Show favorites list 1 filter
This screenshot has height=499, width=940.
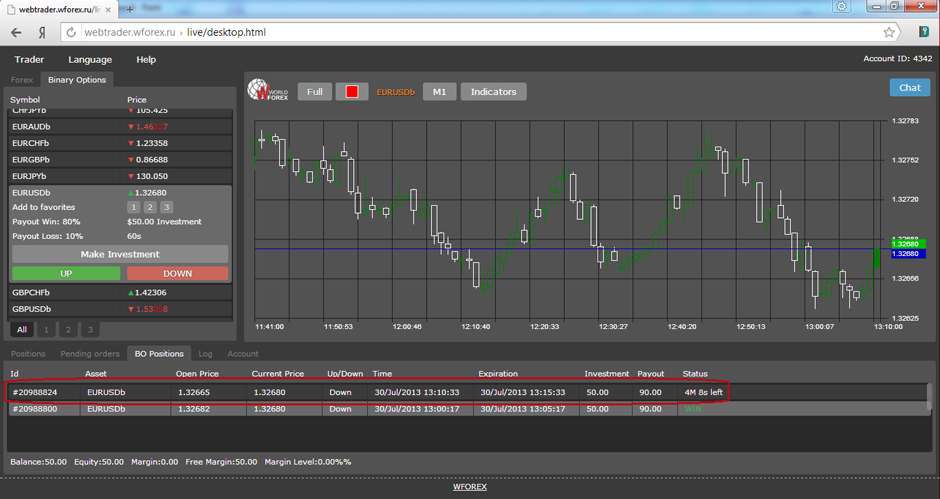pos(46,329)
